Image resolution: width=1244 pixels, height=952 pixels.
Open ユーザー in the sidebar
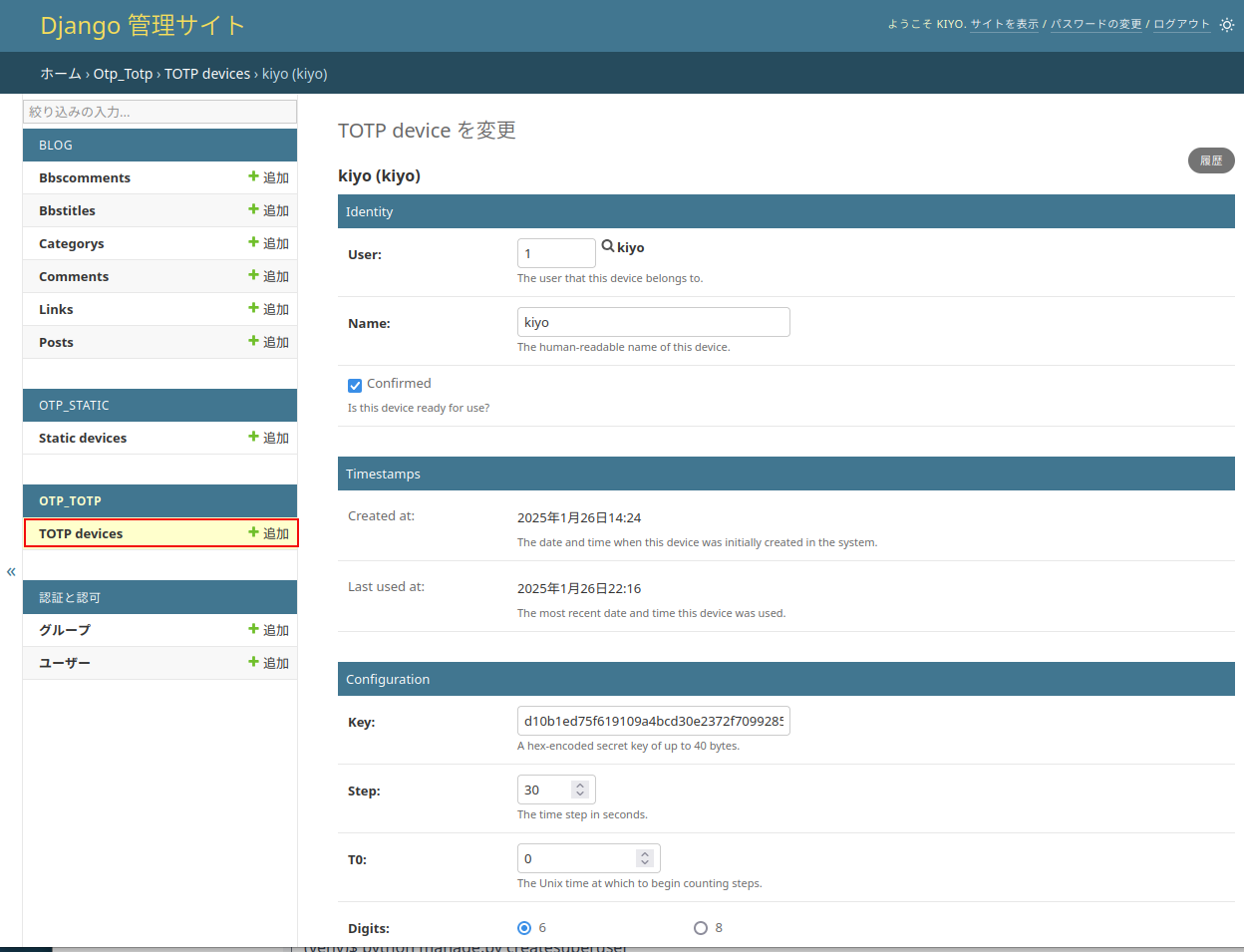pos(65,663)
